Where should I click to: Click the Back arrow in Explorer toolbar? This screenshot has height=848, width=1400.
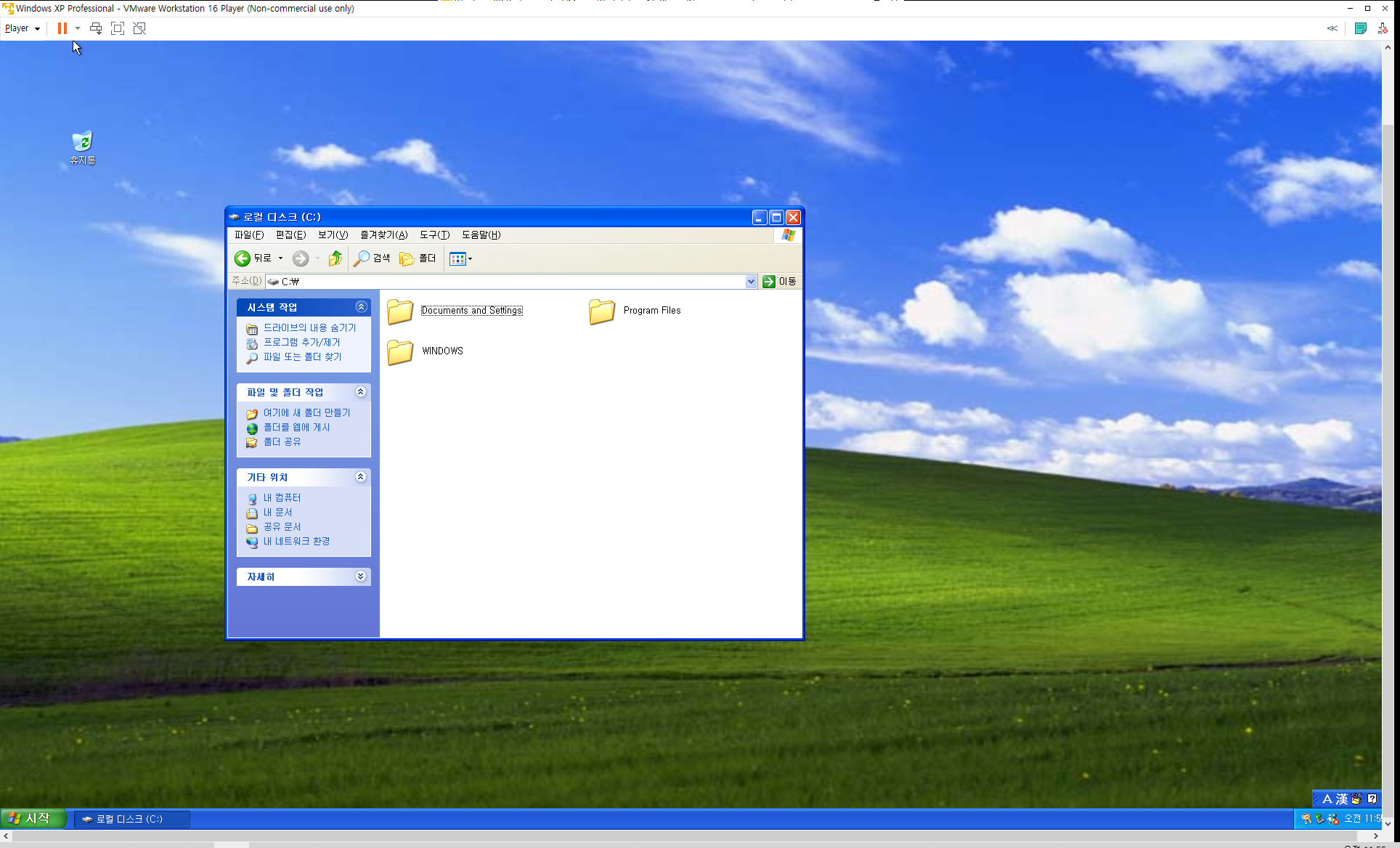(243, 258)
